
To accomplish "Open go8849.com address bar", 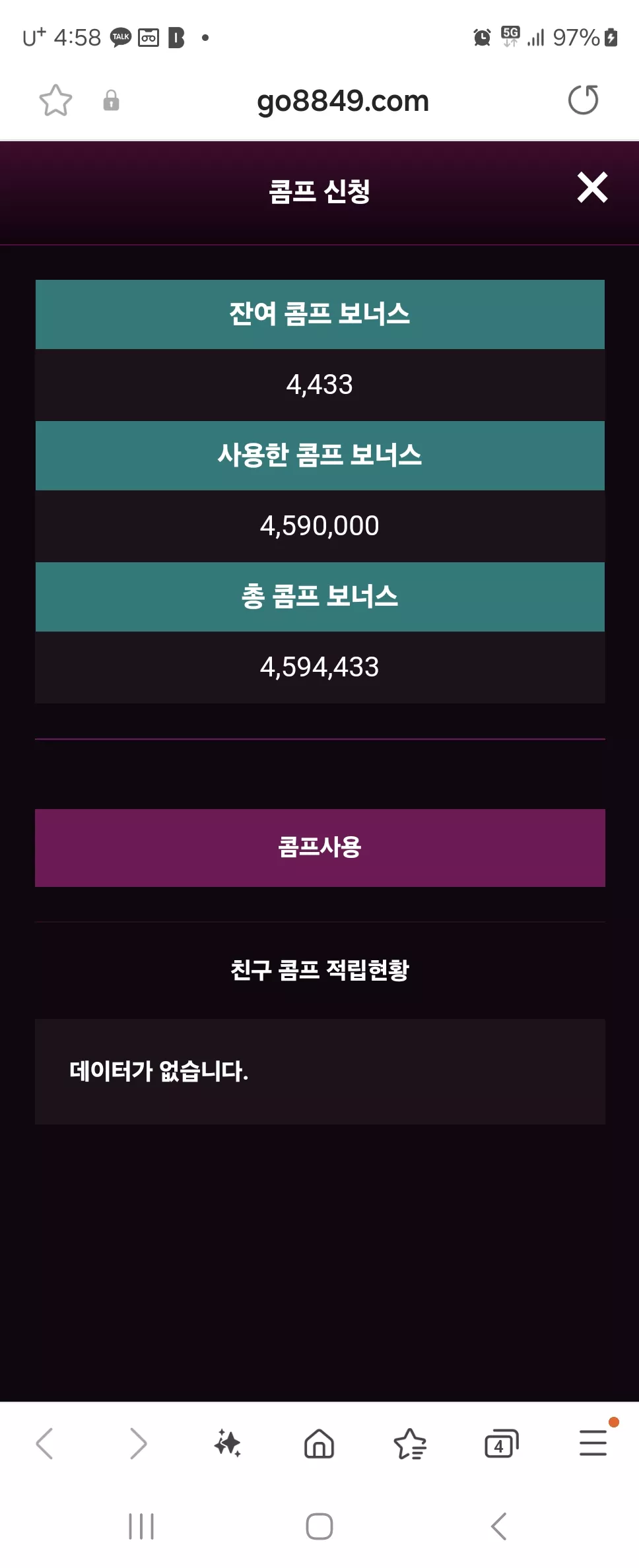I will (343, 101).
